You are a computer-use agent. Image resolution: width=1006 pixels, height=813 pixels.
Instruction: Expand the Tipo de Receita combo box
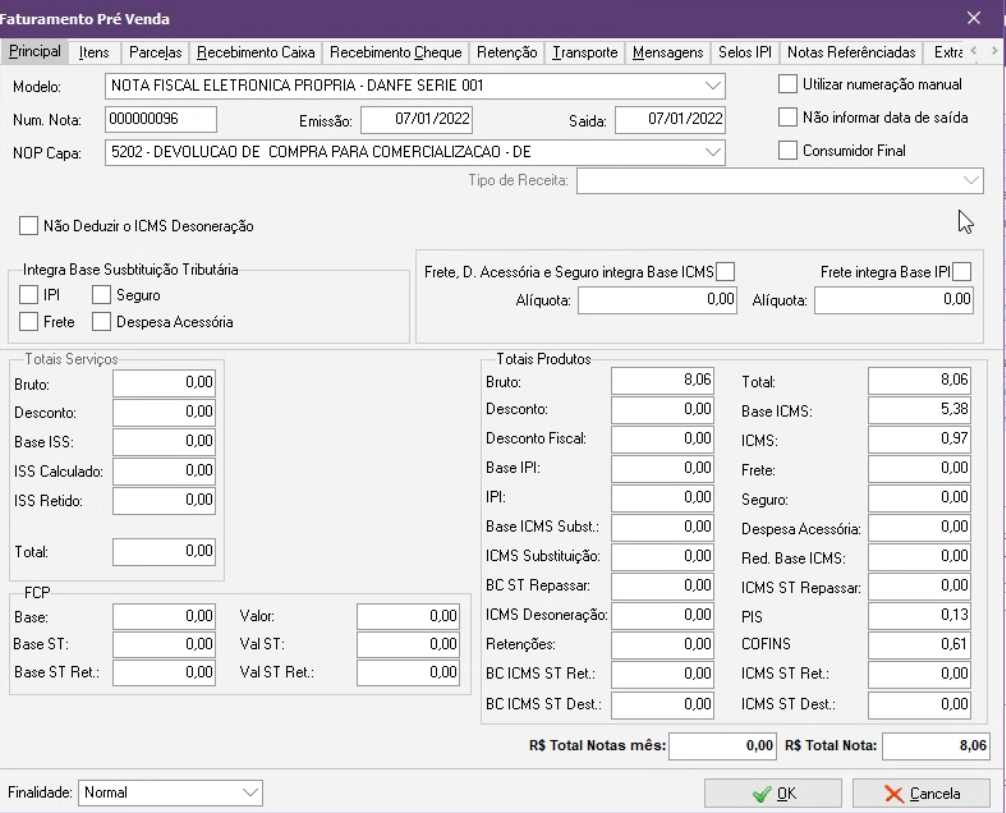[971, 180]
